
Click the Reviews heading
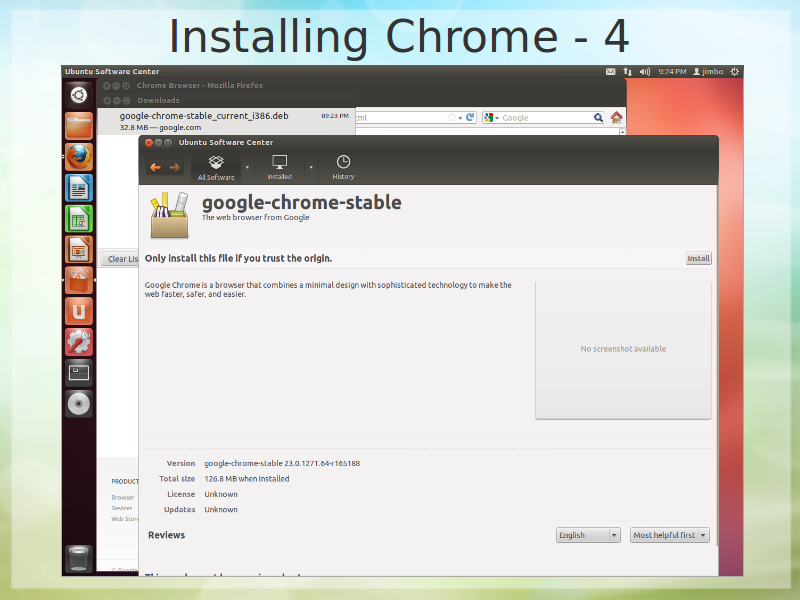tap(166, 535)
